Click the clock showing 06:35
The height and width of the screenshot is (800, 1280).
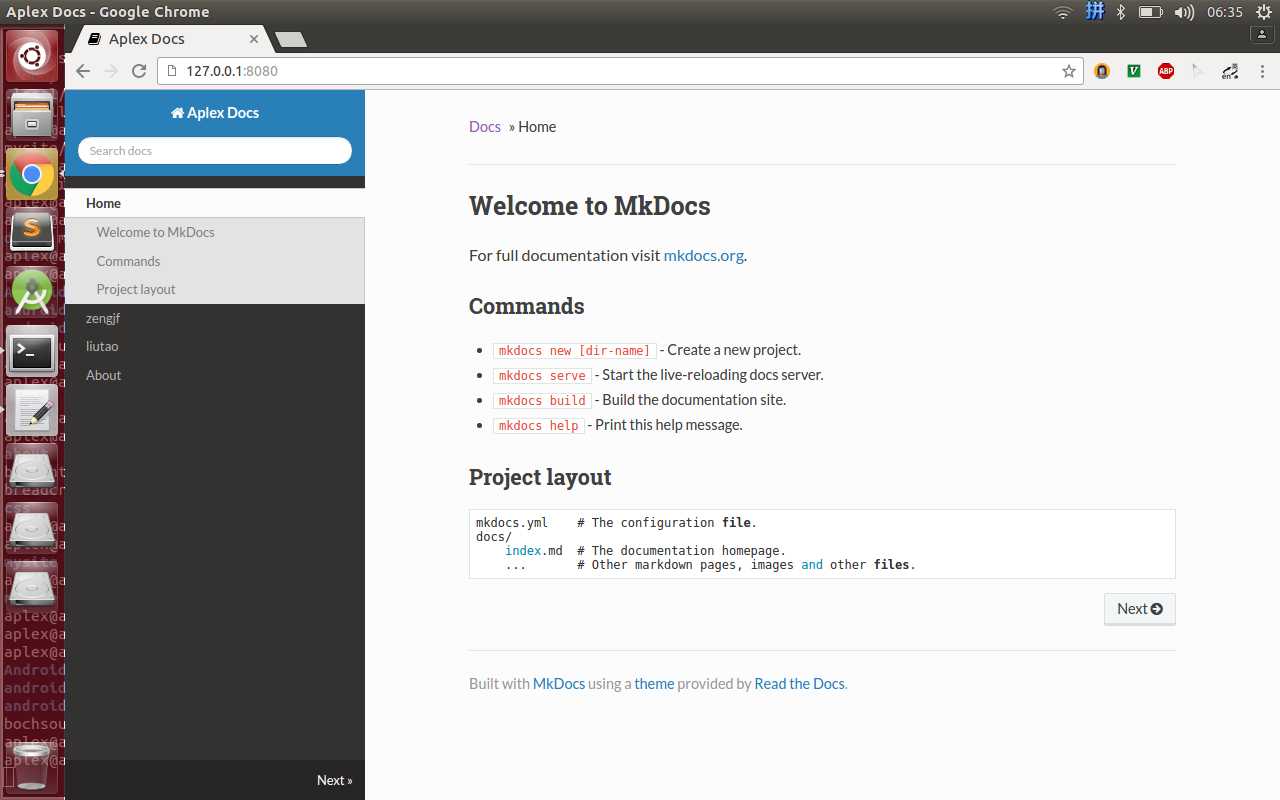(1224, 12)
